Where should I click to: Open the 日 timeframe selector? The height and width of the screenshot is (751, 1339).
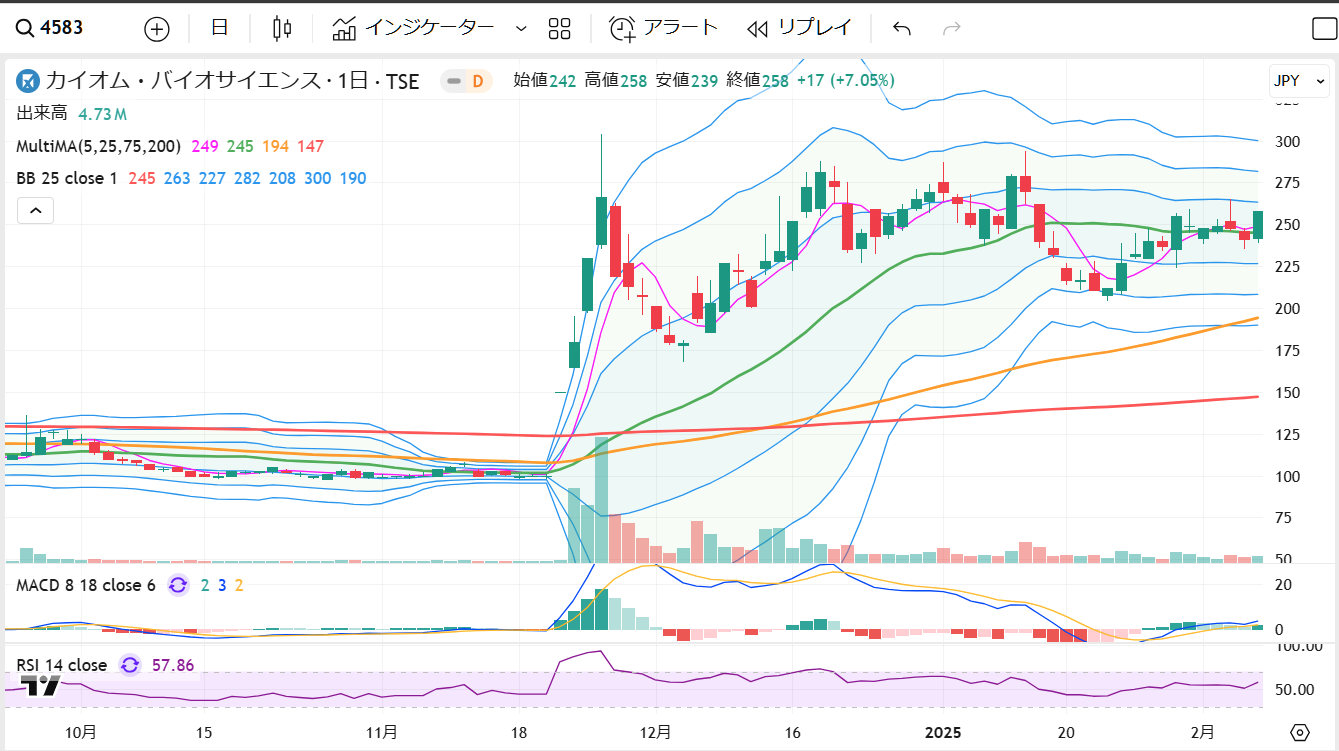[x=220, y=28]
